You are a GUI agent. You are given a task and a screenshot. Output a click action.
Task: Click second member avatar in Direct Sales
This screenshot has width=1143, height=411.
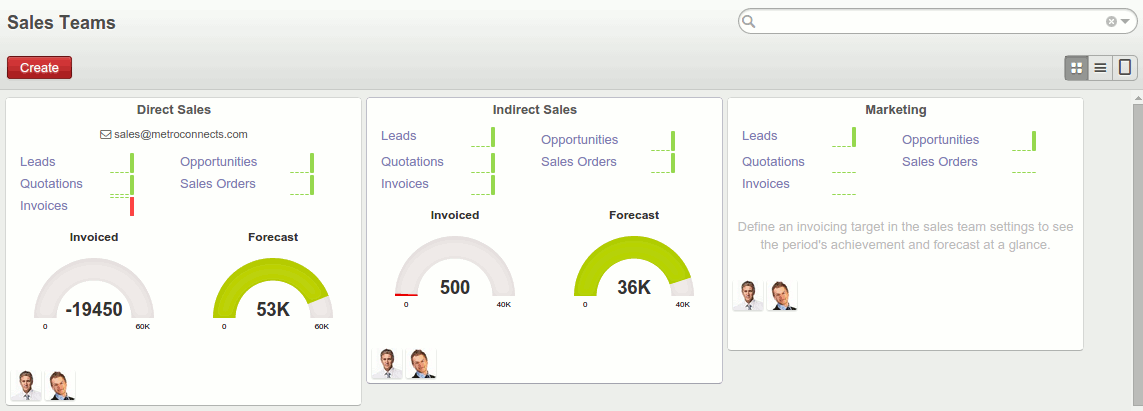tap(61, 385)
